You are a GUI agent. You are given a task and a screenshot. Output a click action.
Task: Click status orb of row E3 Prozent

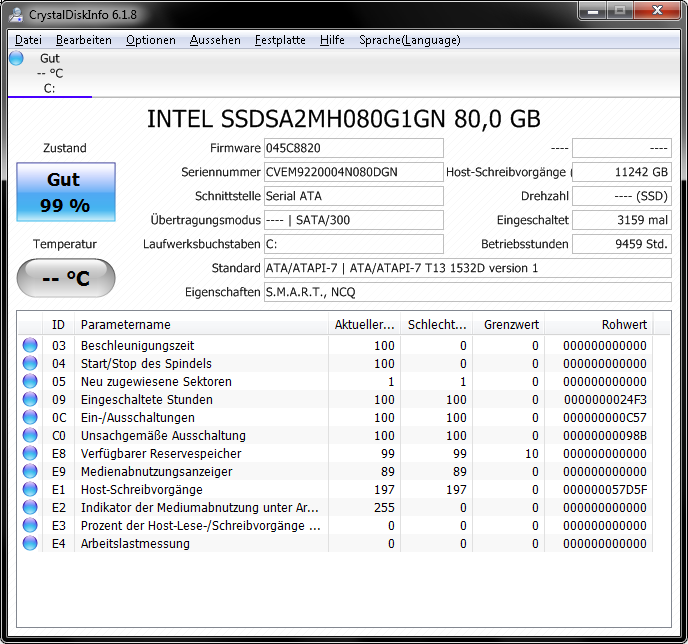click(30, 525)
